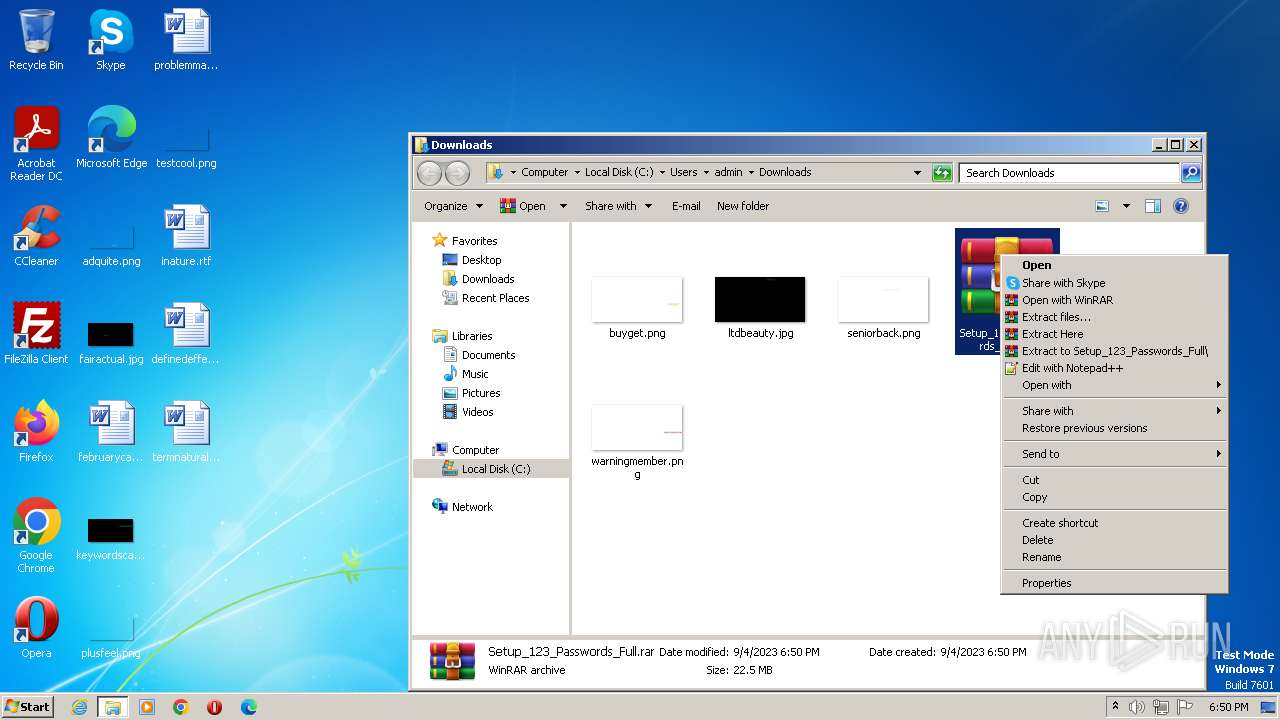Select Downloads under Favorites
This screenshot has height=720, width=1280.
click(478, 279)
